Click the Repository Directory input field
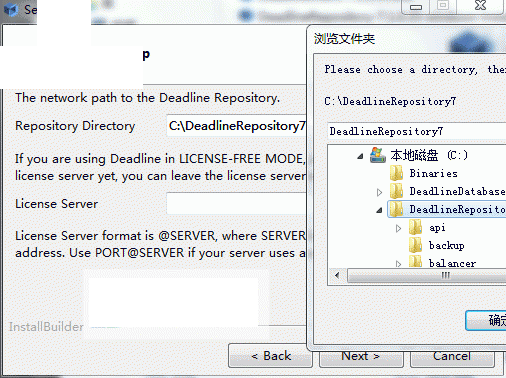The image size is (506, 378). (x=237, y=126)
